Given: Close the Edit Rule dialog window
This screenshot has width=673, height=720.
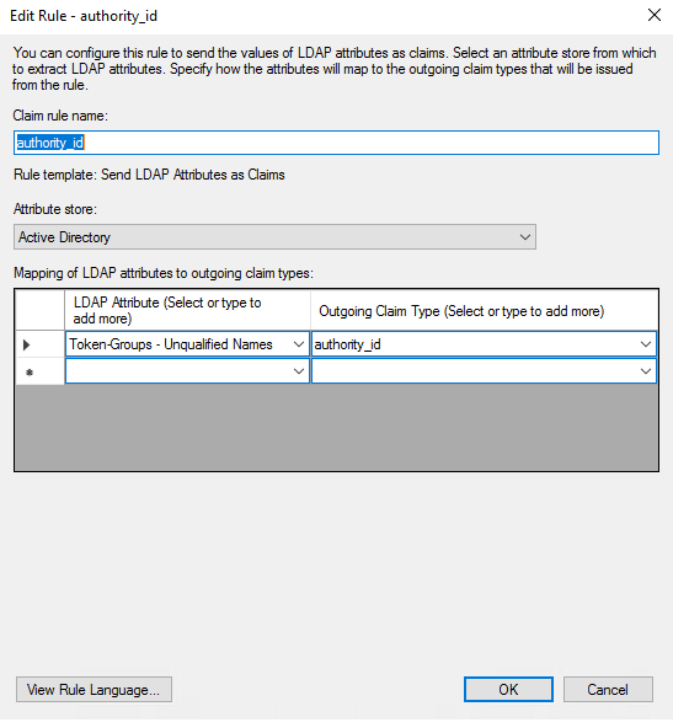Looking at the screenshot, I should click(654, 15).
